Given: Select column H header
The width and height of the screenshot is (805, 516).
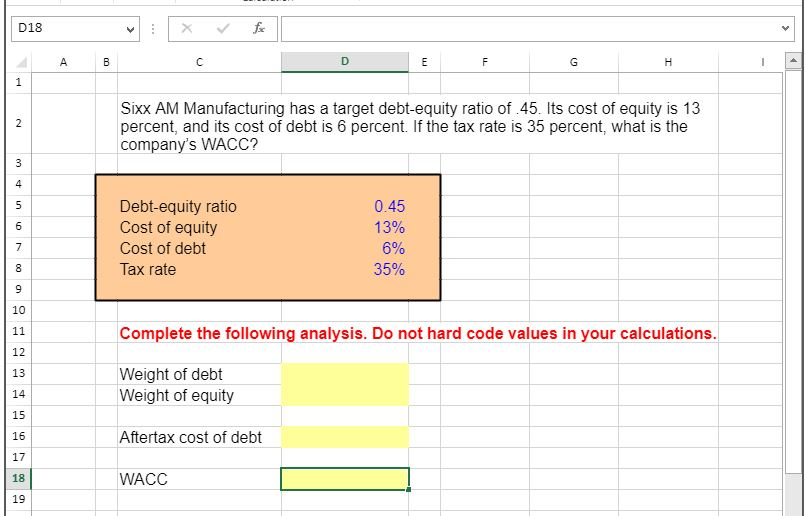Looking at the screenshot, I should point(668,62).
